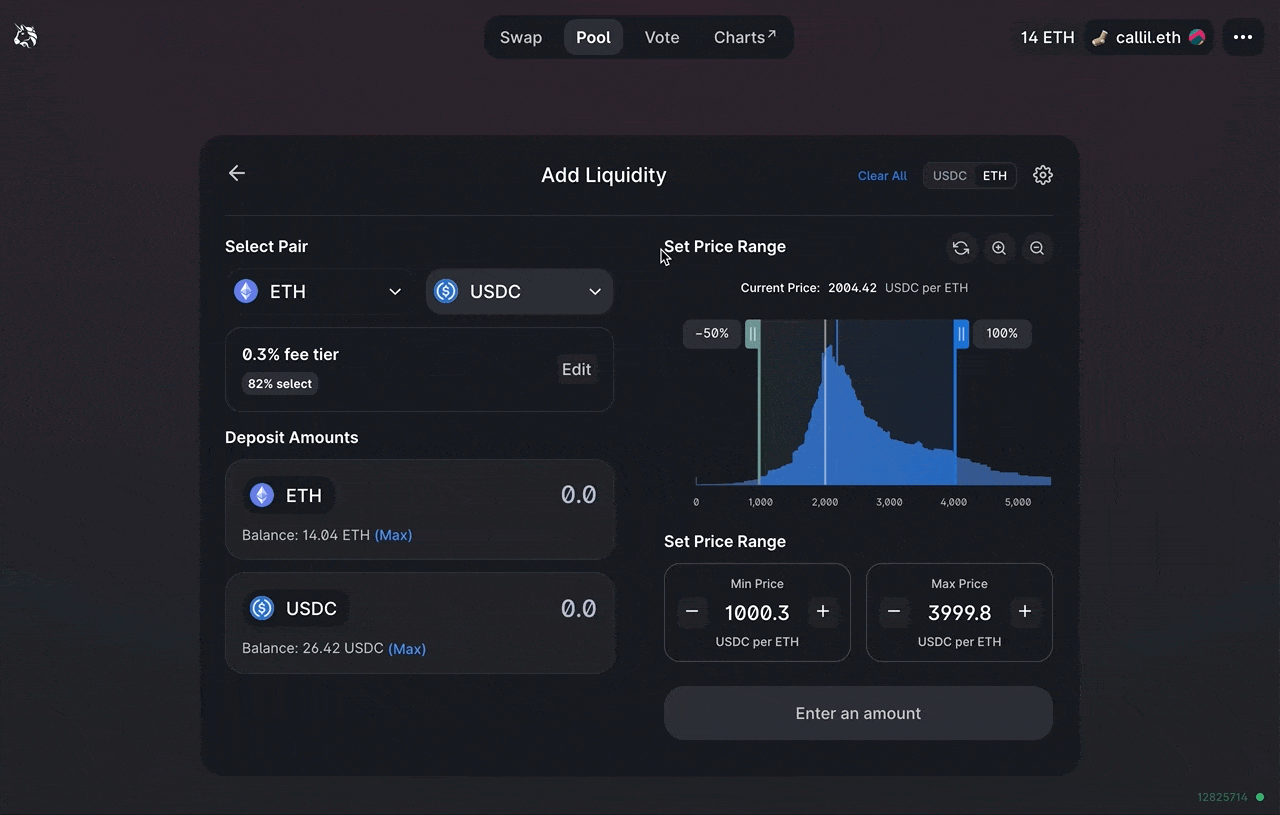
Task: Use Max for ETH balance
Action: (393, 535)
